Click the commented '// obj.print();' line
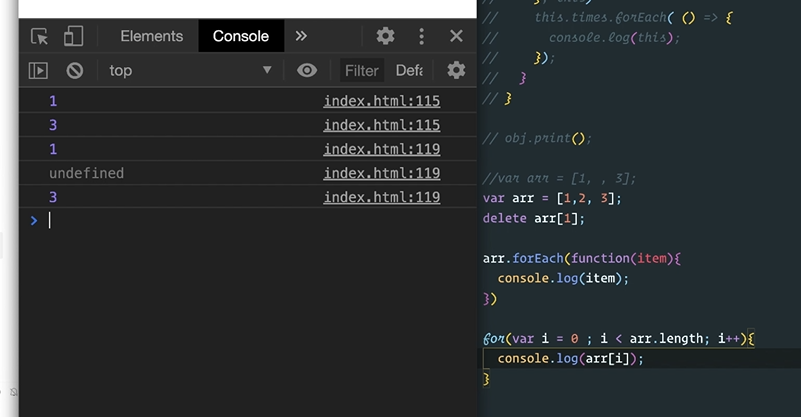801x417 pixels. (537, 138)
